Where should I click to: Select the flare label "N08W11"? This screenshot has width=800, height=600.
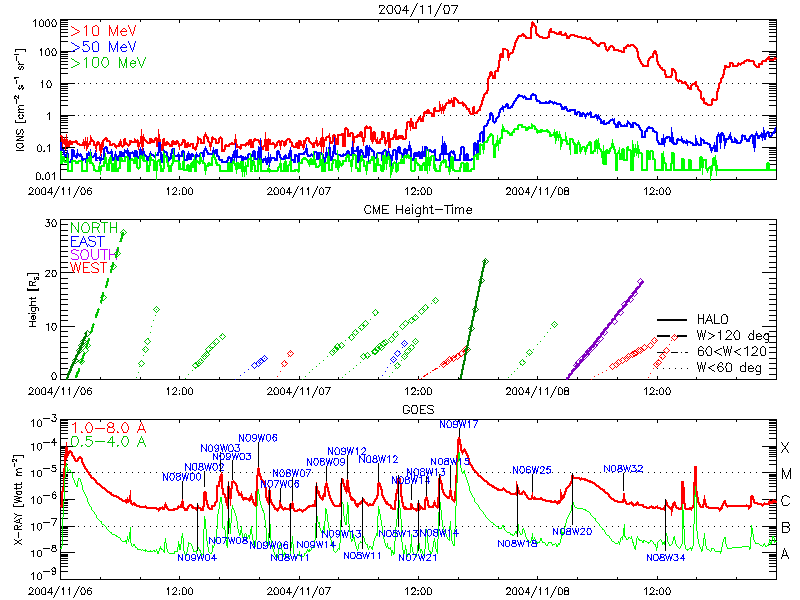point(290,558)
